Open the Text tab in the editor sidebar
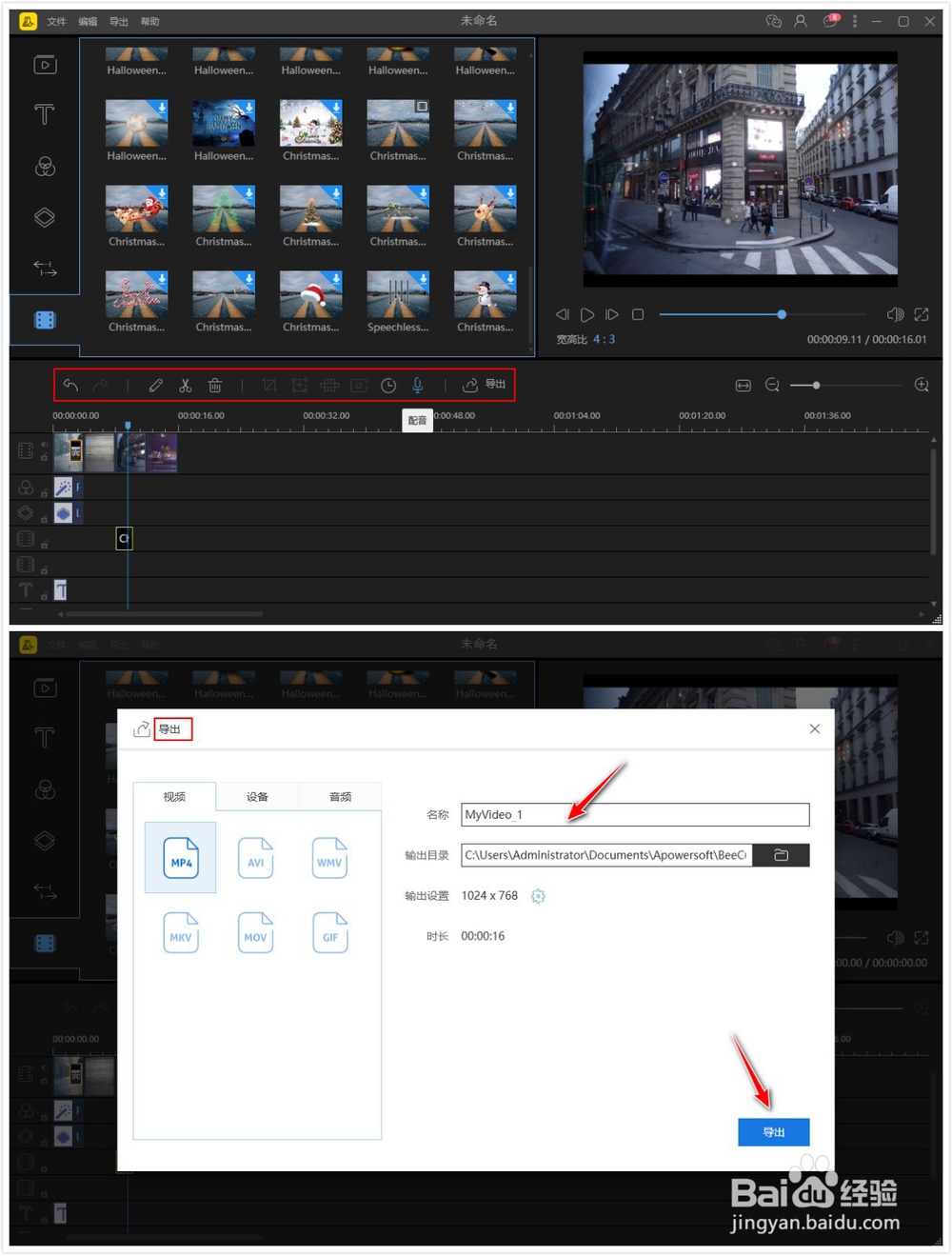Screen dimensions: 952x1256 point(45,115)
